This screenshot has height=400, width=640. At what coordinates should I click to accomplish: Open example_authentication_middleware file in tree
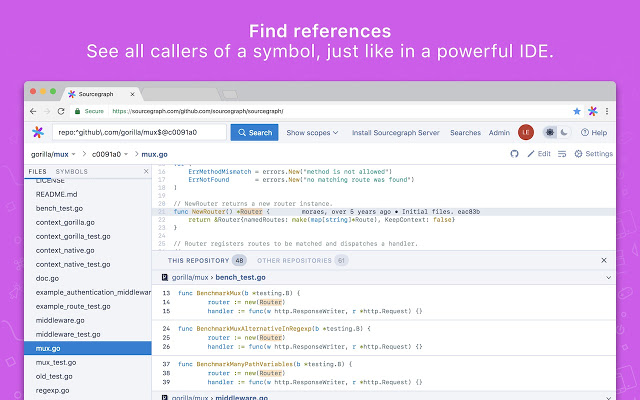pyautogui.click(x=93, y=292)
